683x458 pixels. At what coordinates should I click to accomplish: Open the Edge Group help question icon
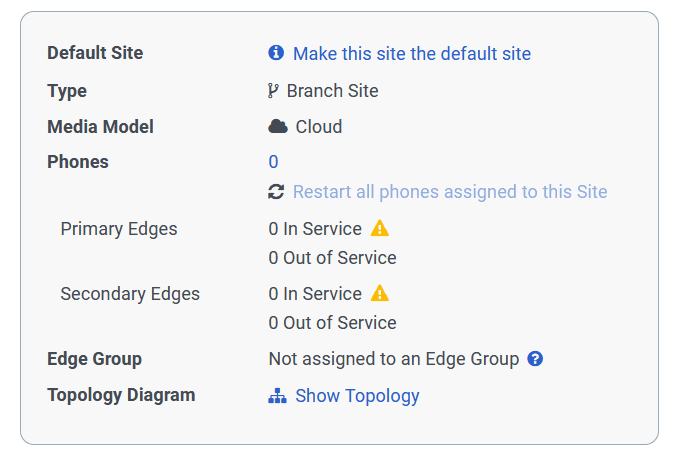535,359
